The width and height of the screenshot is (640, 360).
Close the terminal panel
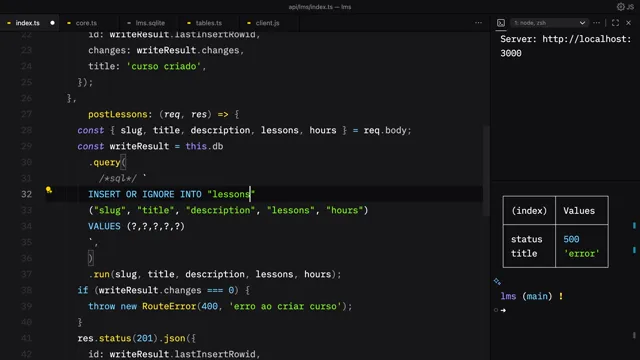(x=629, y=23)
